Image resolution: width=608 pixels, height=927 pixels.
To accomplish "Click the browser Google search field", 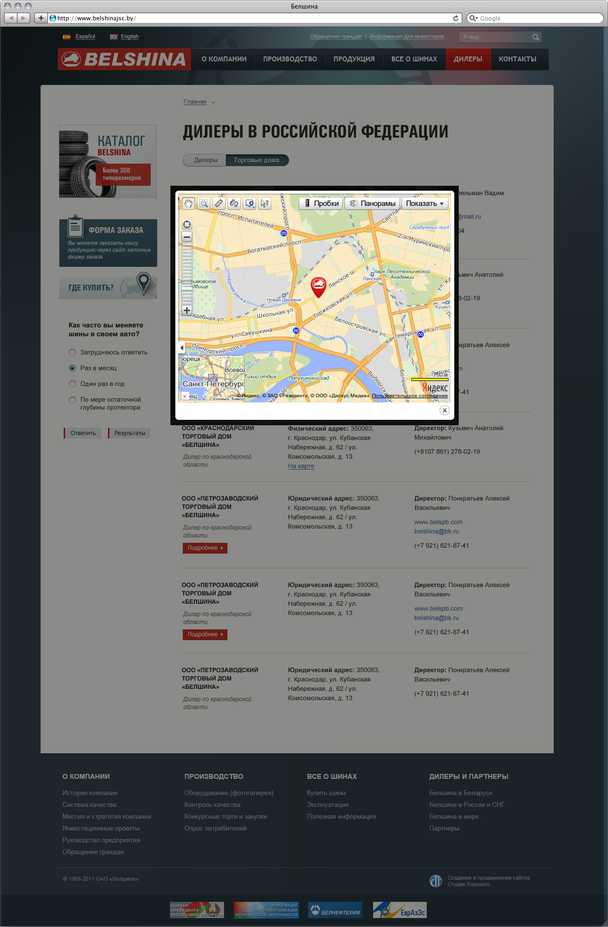I will point(535,18).
